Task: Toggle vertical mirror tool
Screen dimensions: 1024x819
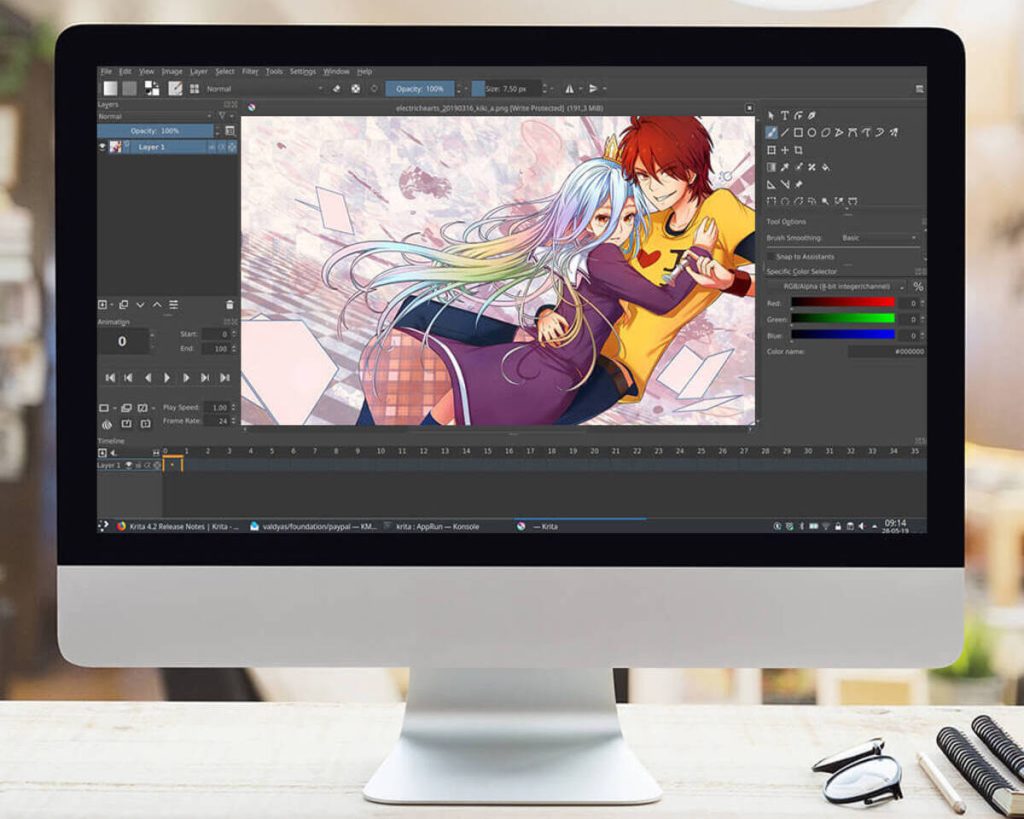Action: coord(593,88)
